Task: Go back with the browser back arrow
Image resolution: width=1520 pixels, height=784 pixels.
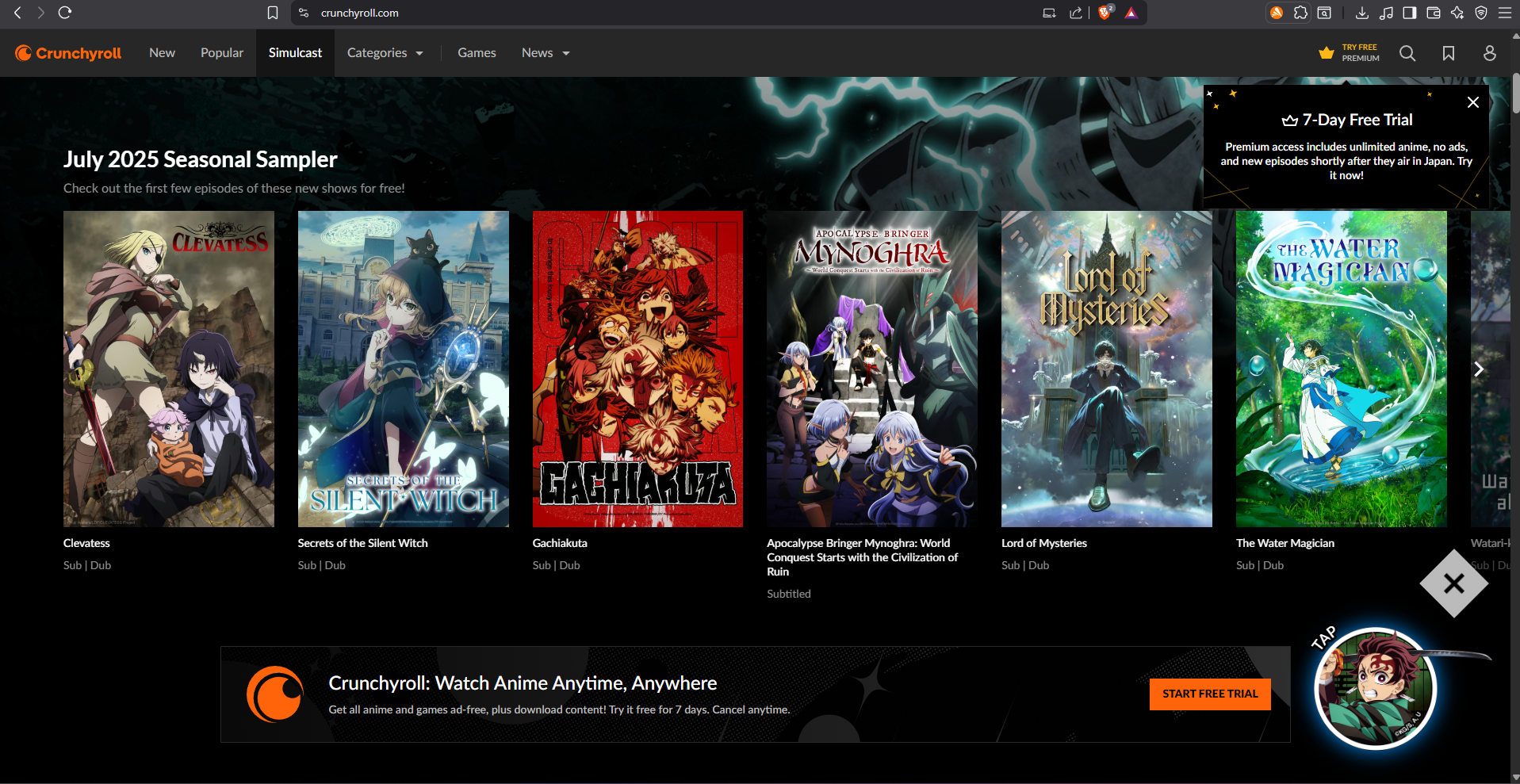Action: pos(17,13)
